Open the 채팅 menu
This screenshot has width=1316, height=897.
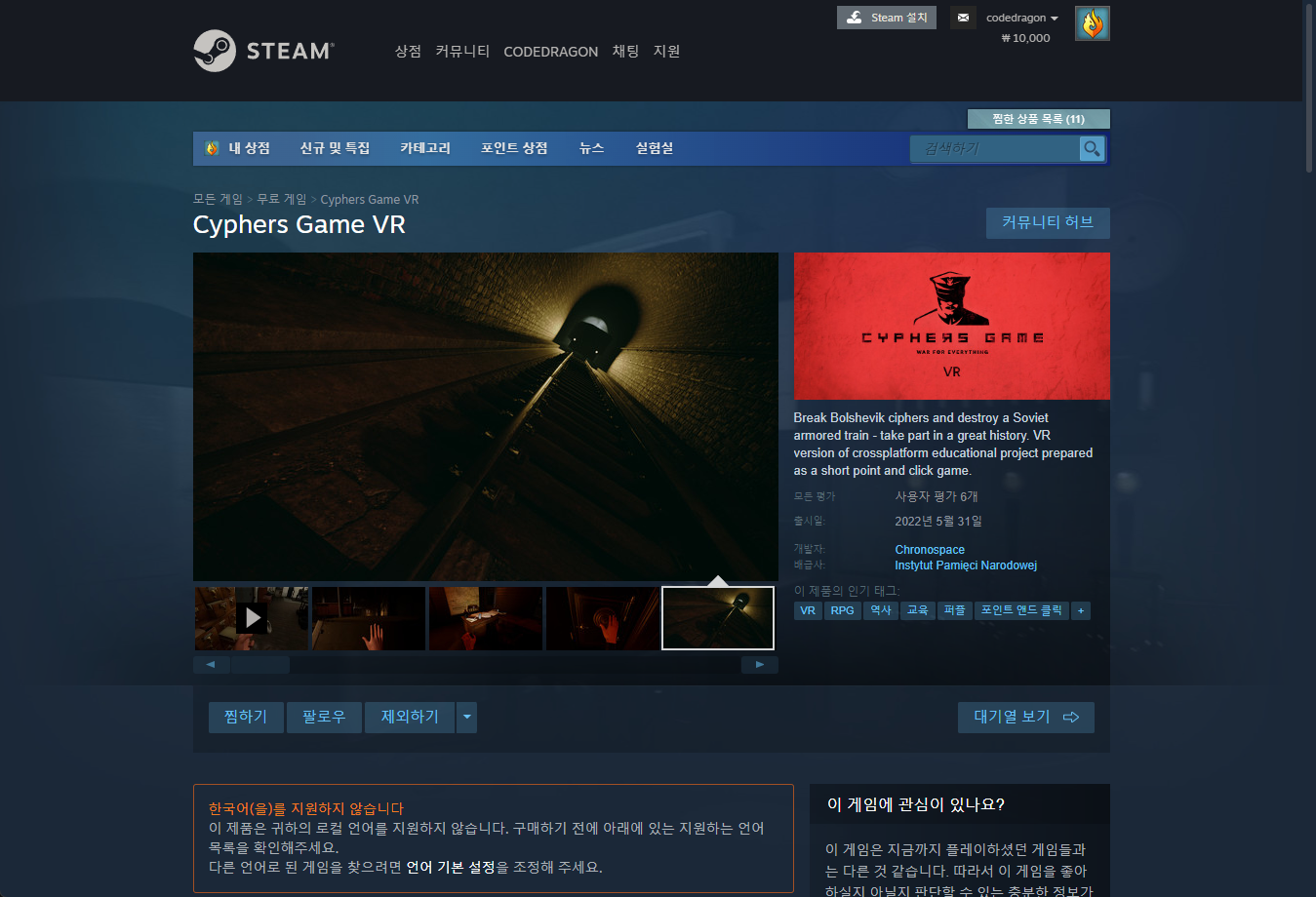tap(625, 52)
